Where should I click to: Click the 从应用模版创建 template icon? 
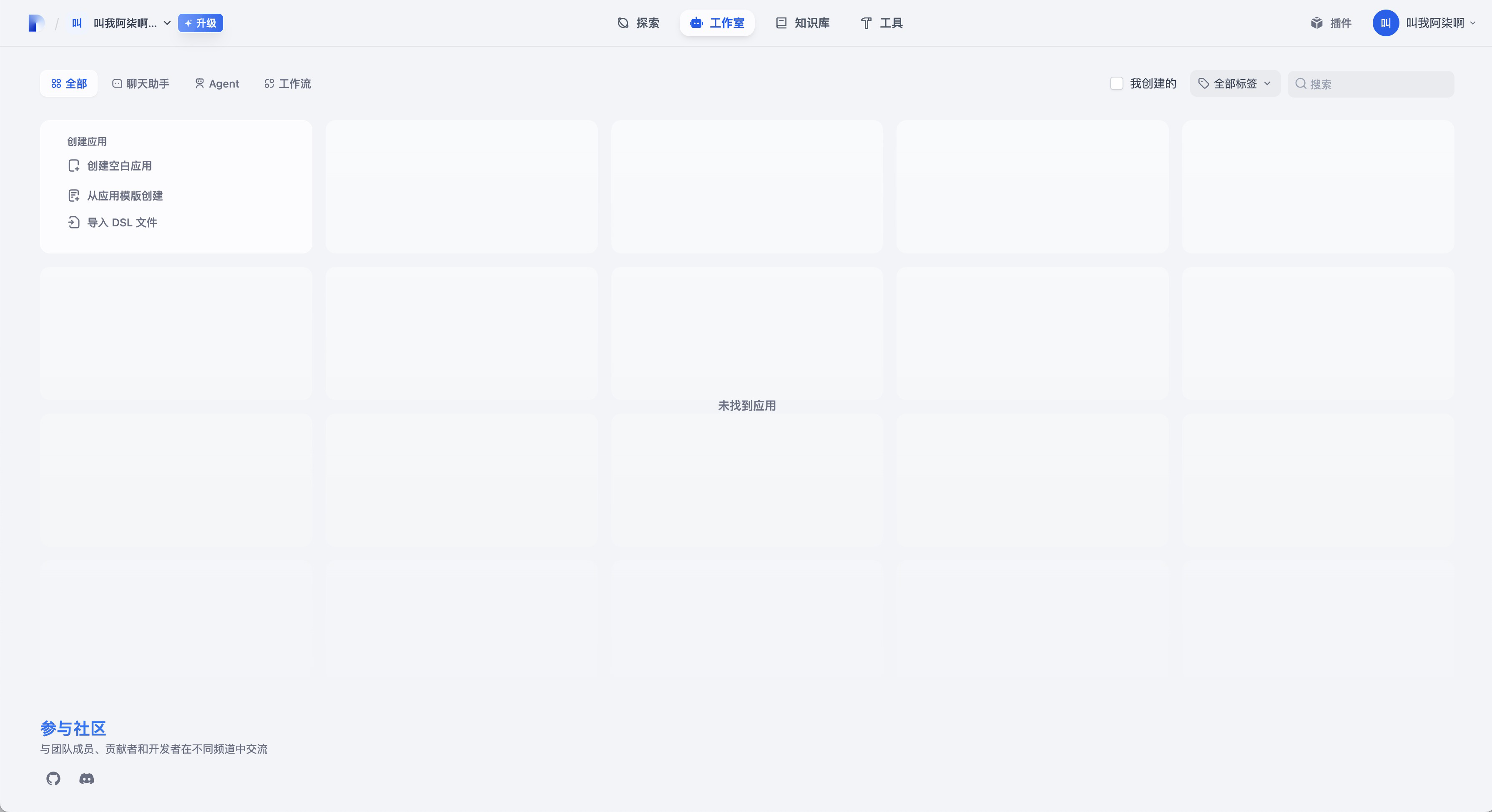coord(73,196)
